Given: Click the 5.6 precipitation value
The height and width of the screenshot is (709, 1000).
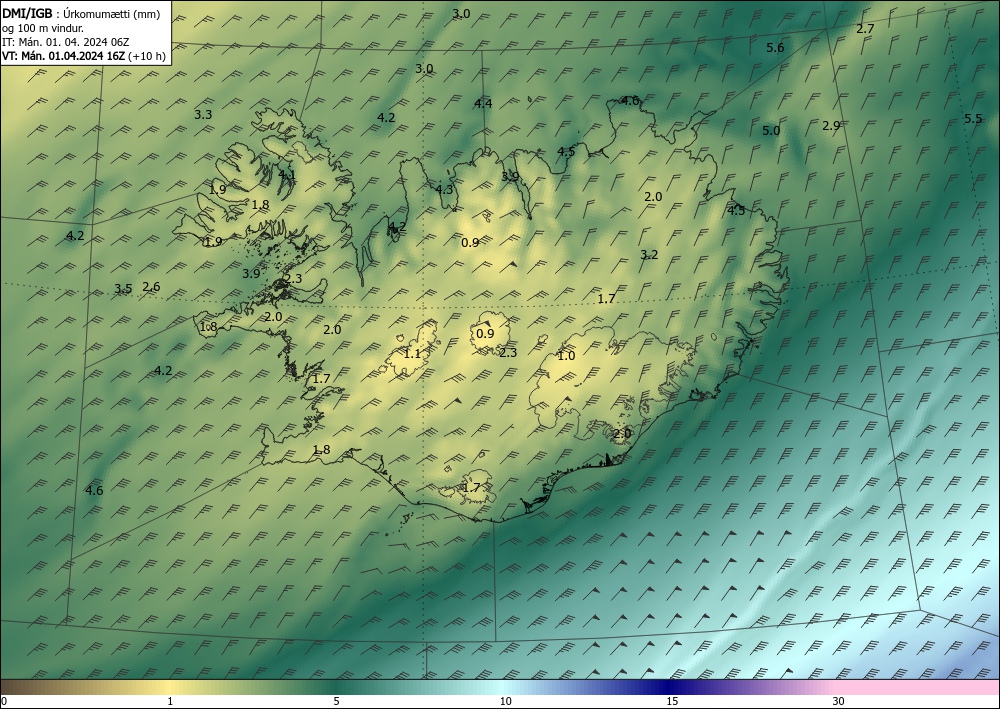Looking at the screenshot, I should 775,48.
